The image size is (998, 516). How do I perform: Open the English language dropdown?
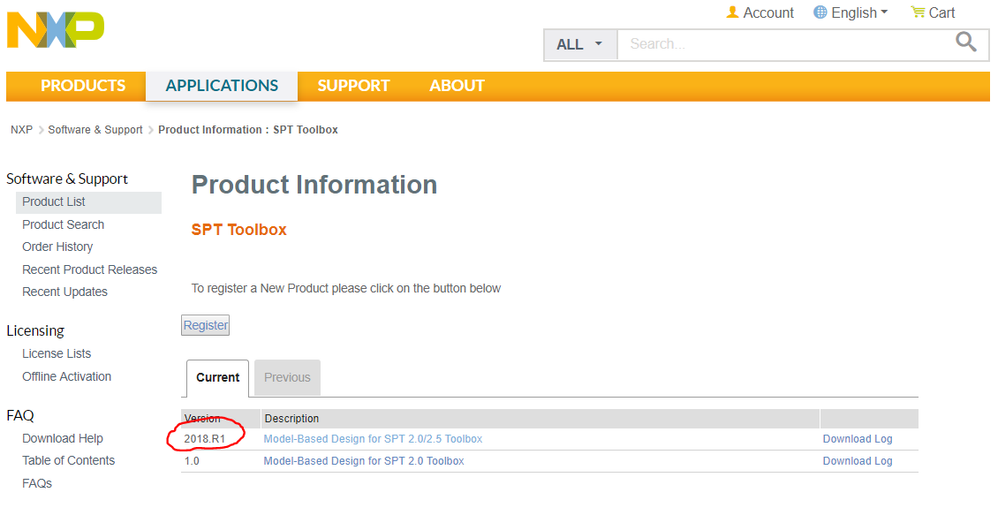click(859, 13)
